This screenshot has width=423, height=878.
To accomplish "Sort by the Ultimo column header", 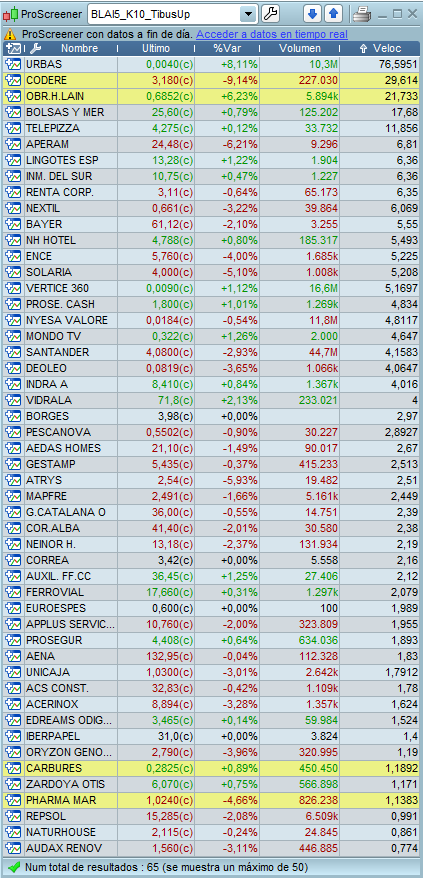I will coord(156,49).
